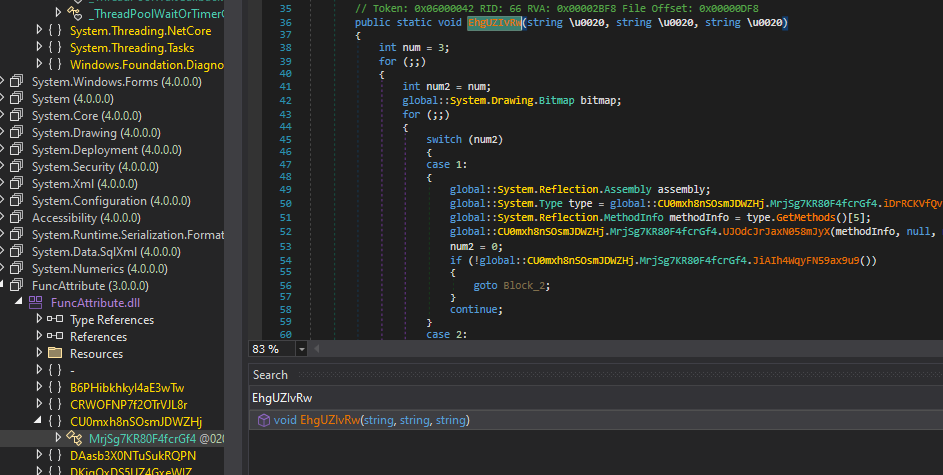943x475 pixels.
Task: Click the CU0mxh8nSOsmJDWZHj namespace braces icon
Action: pos(54,421)
